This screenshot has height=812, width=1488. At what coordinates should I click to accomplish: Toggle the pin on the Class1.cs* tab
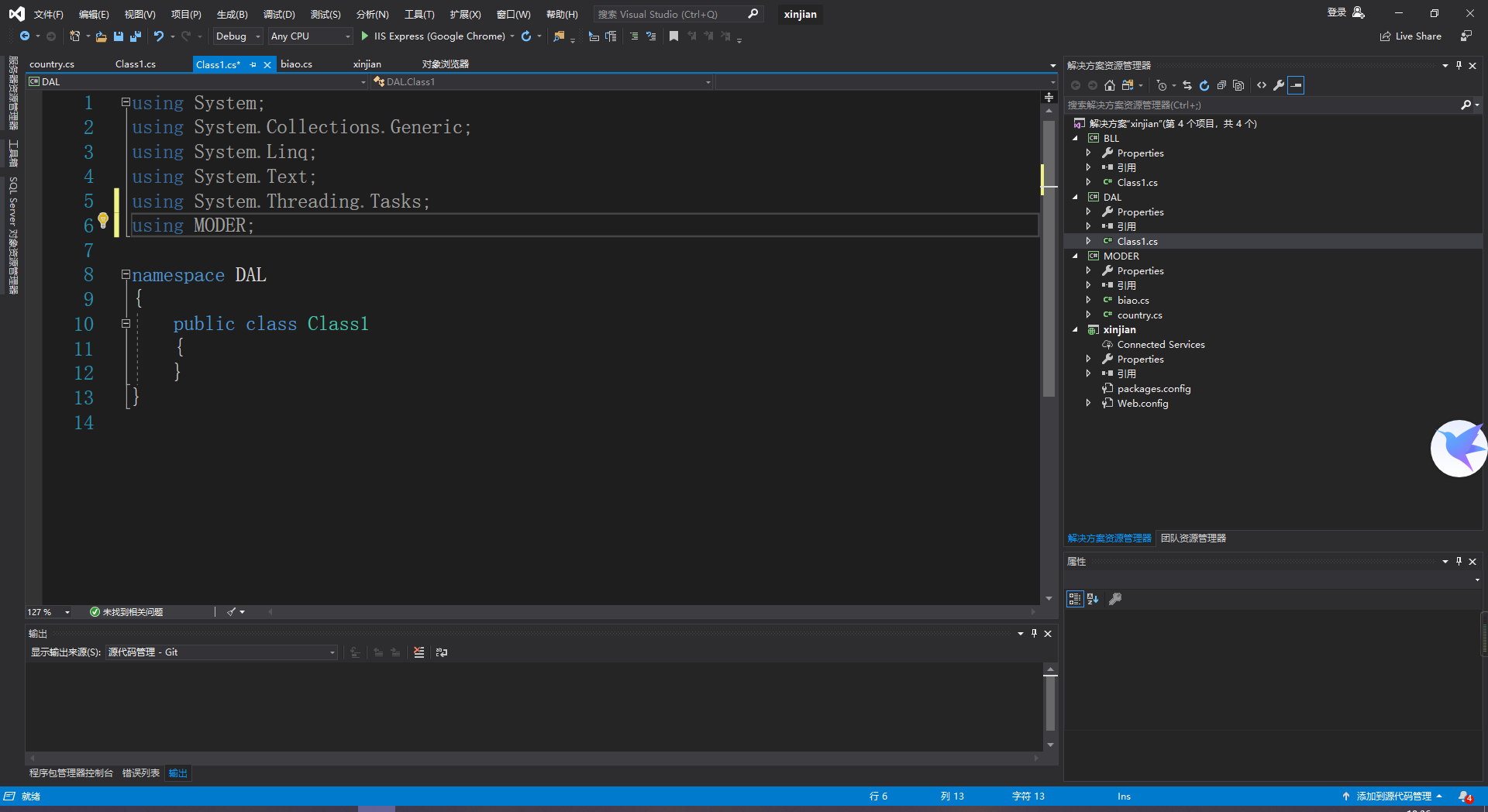coord(253,65)
